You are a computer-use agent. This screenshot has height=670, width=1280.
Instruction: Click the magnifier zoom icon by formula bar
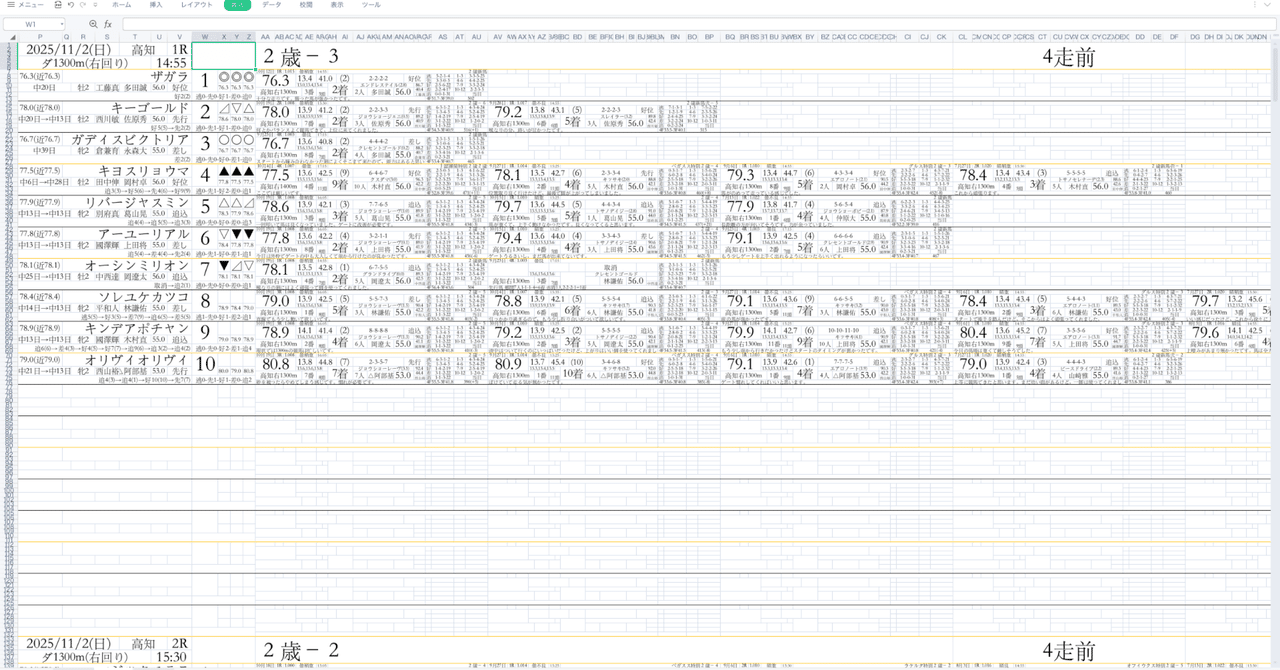coord(93,24)
